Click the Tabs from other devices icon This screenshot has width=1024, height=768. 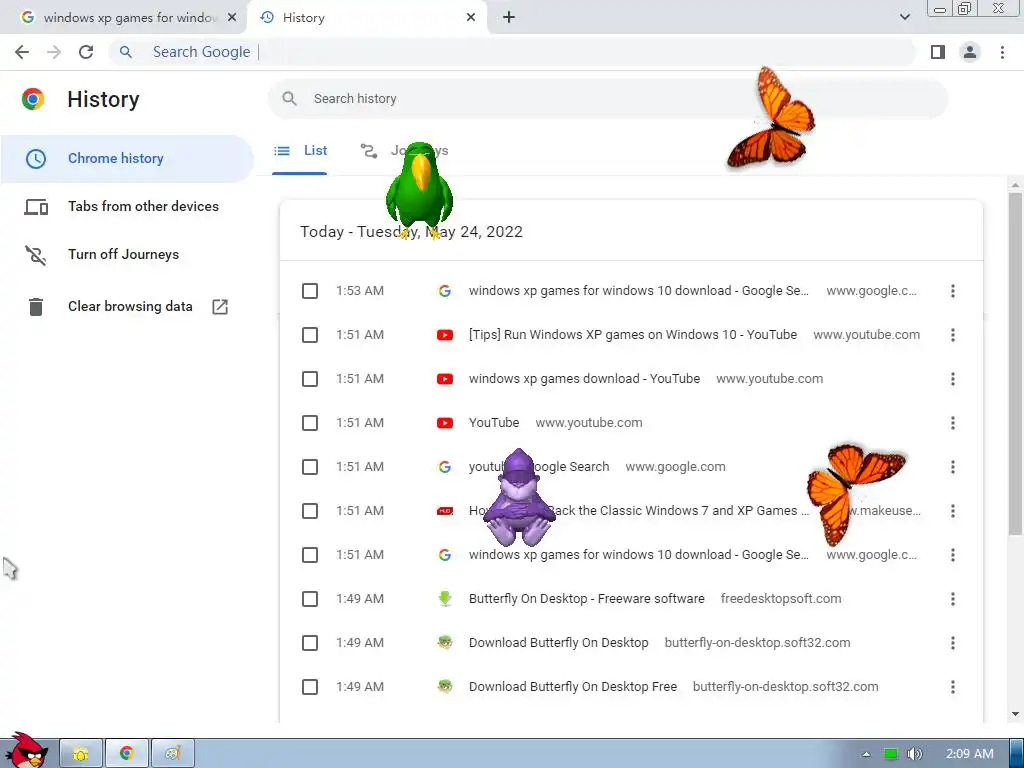point(36,207)
